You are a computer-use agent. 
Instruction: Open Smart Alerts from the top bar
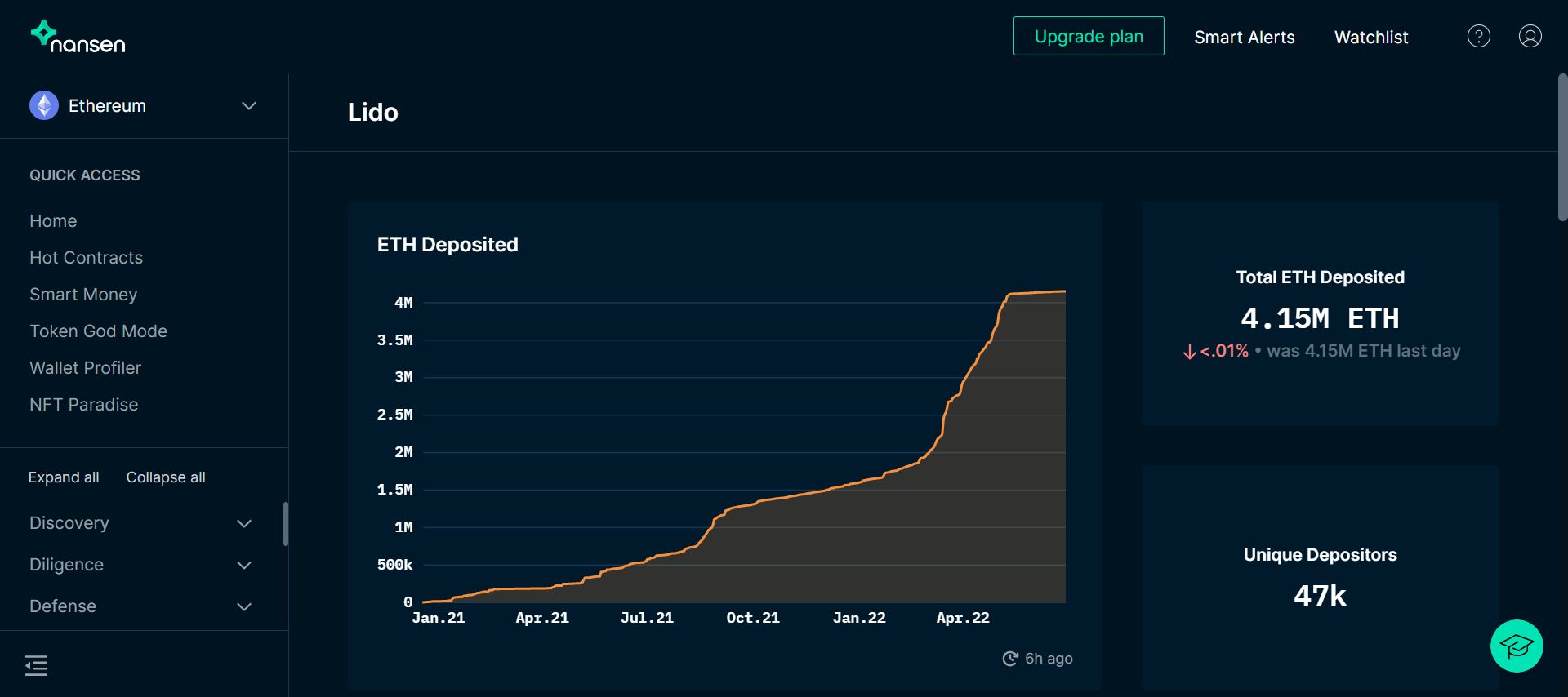click(x=1244, y=38)
